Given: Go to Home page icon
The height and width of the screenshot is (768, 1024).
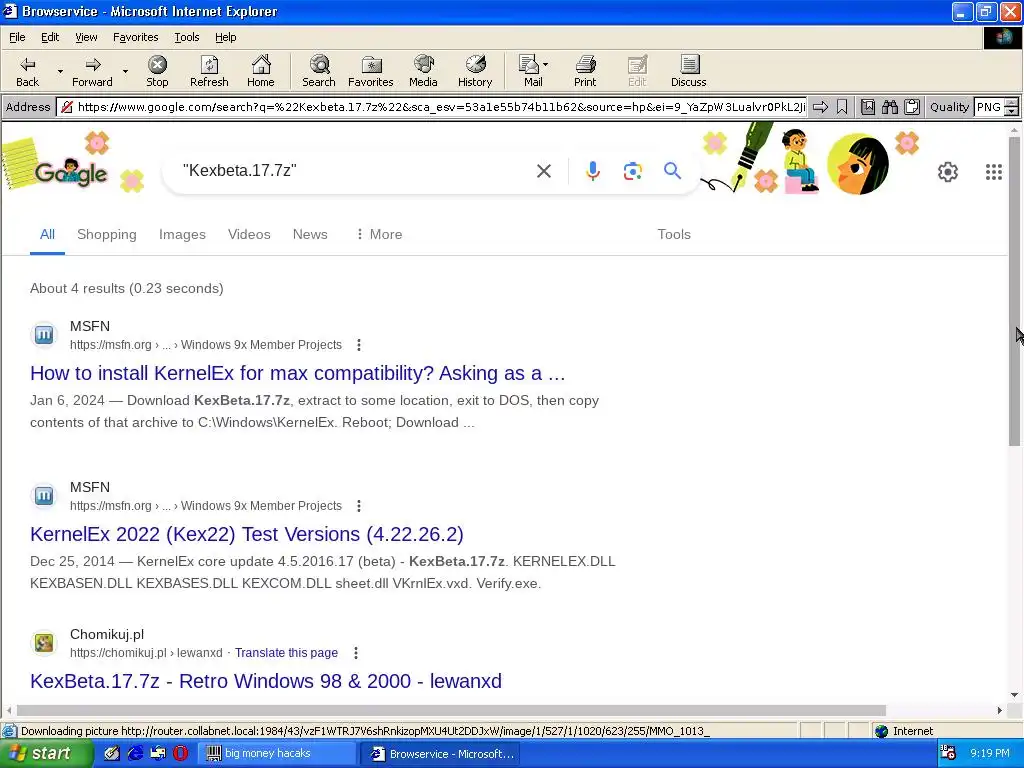Looking at the screenshot, I should pyautogui.click(x=261, y=71).
